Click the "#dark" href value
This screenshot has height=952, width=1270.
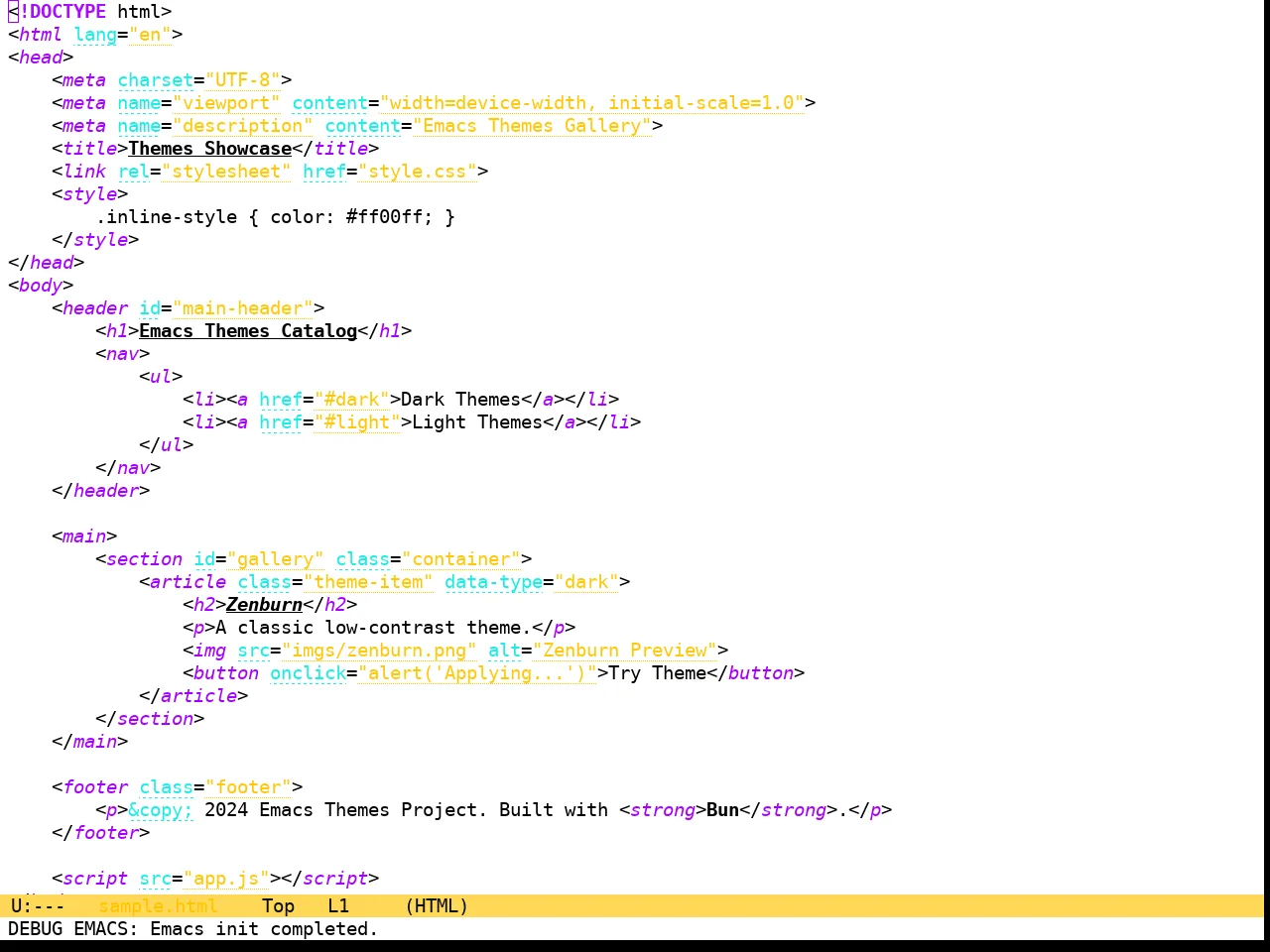(352, 400)
